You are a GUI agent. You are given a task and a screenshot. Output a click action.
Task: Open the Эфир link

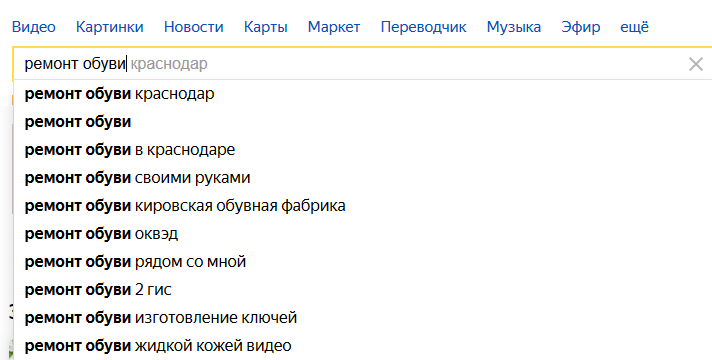click(580, 27)
